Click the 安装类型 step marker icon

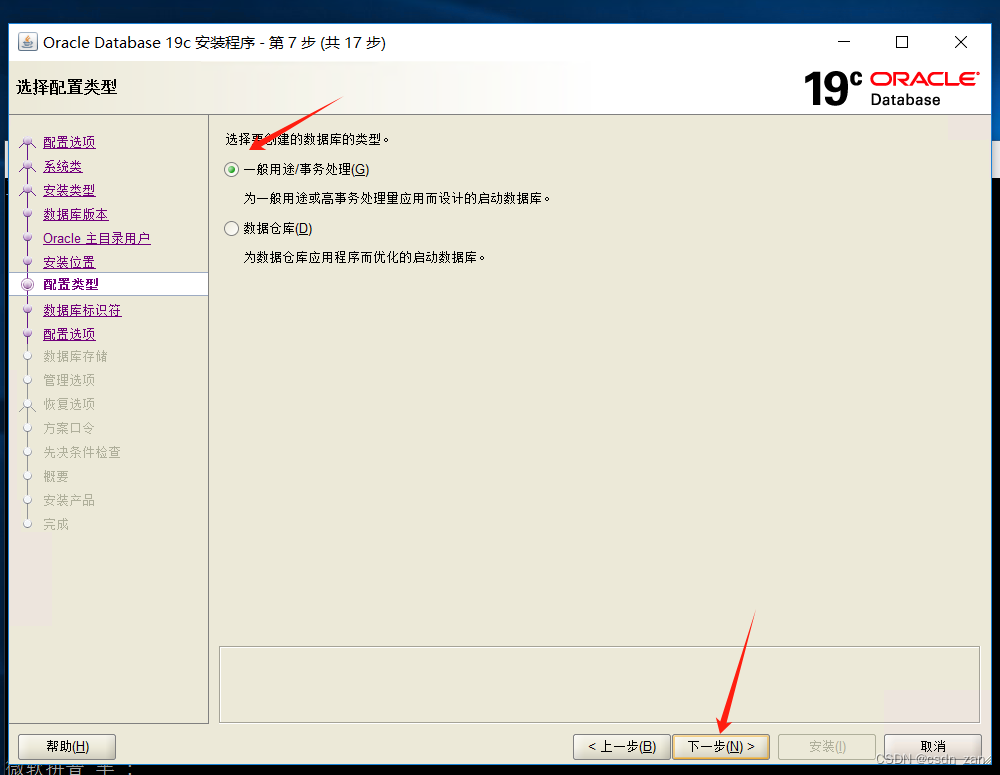click(27, 191)
